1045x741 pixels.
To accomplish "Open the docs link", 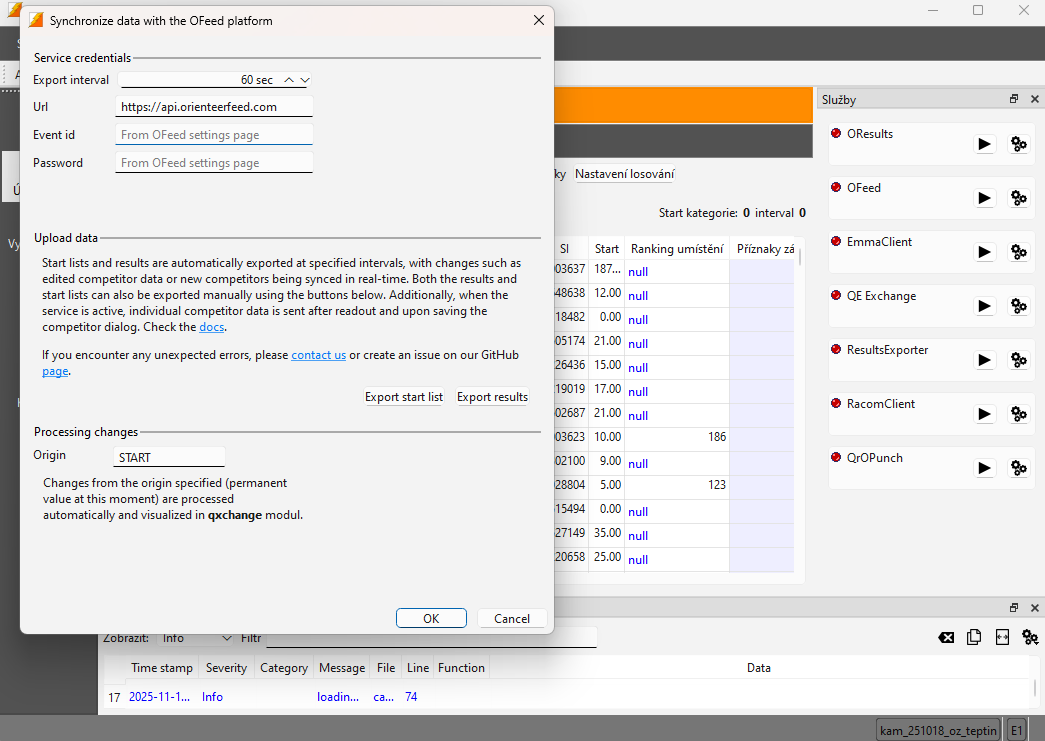I will click(x=212, y=327).
